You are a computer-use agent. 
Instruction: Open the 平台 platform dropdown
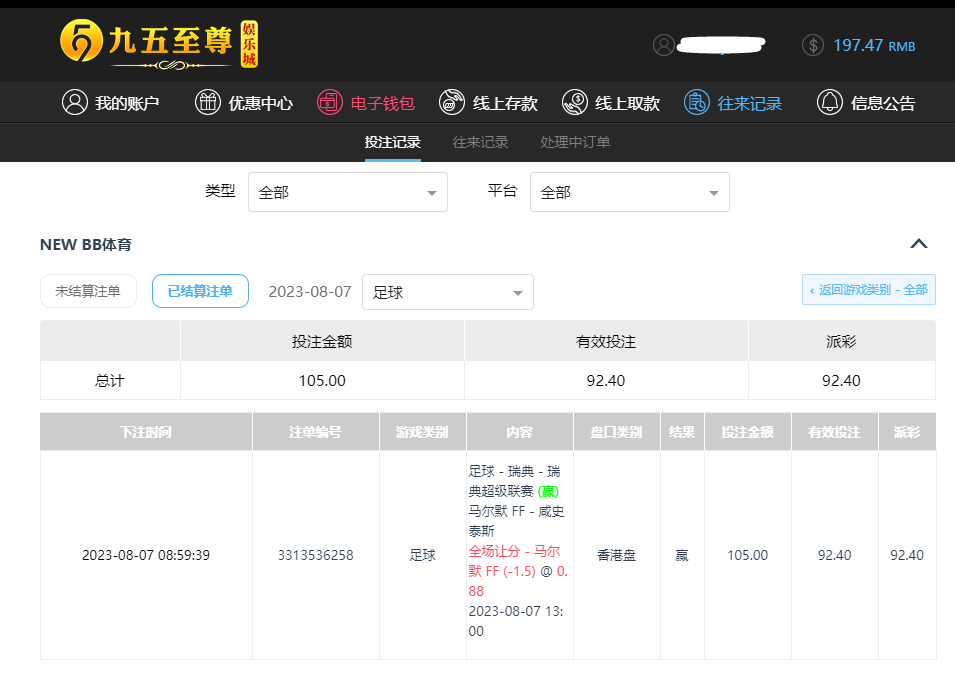point(629,192)
